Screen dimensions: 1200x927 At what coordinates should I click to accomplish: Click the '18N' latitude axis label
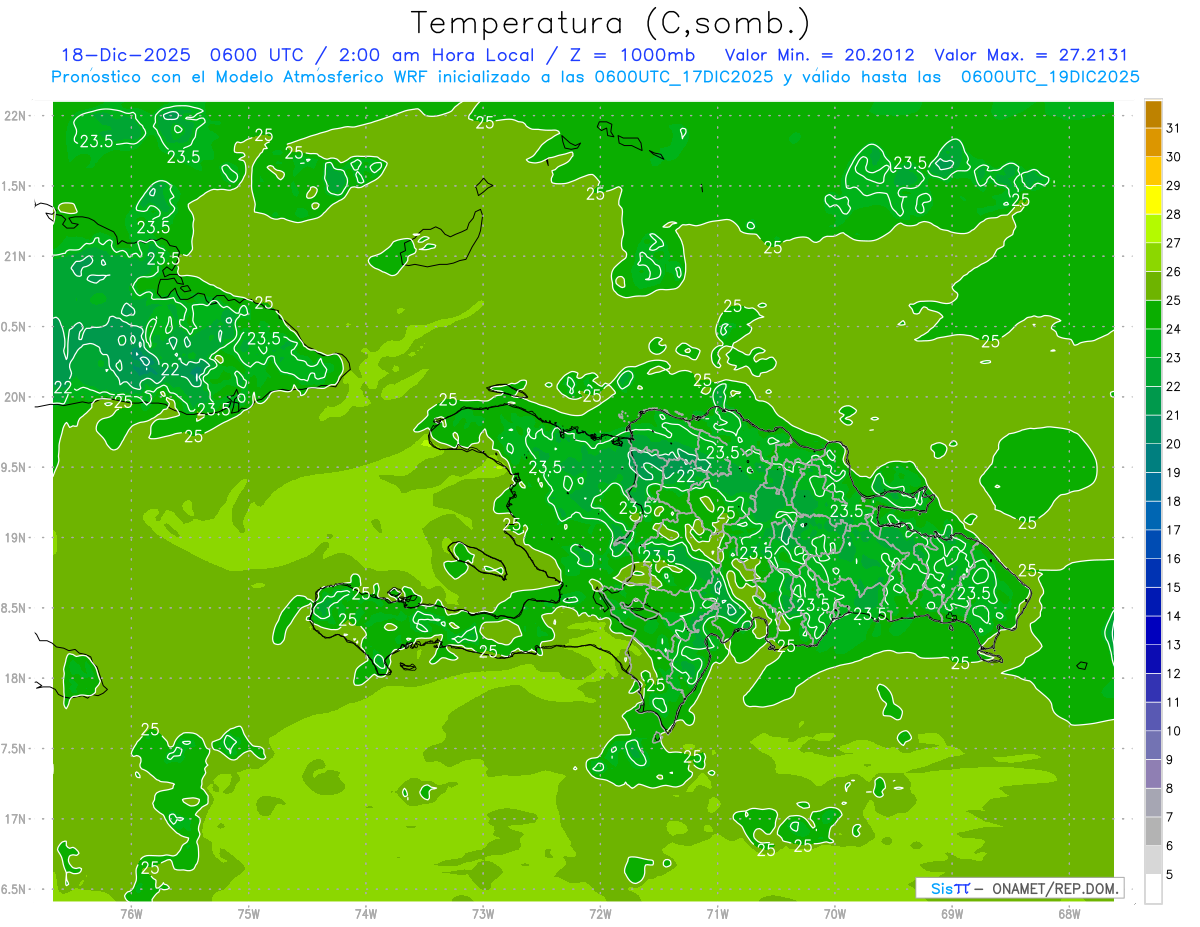(15, 678)
